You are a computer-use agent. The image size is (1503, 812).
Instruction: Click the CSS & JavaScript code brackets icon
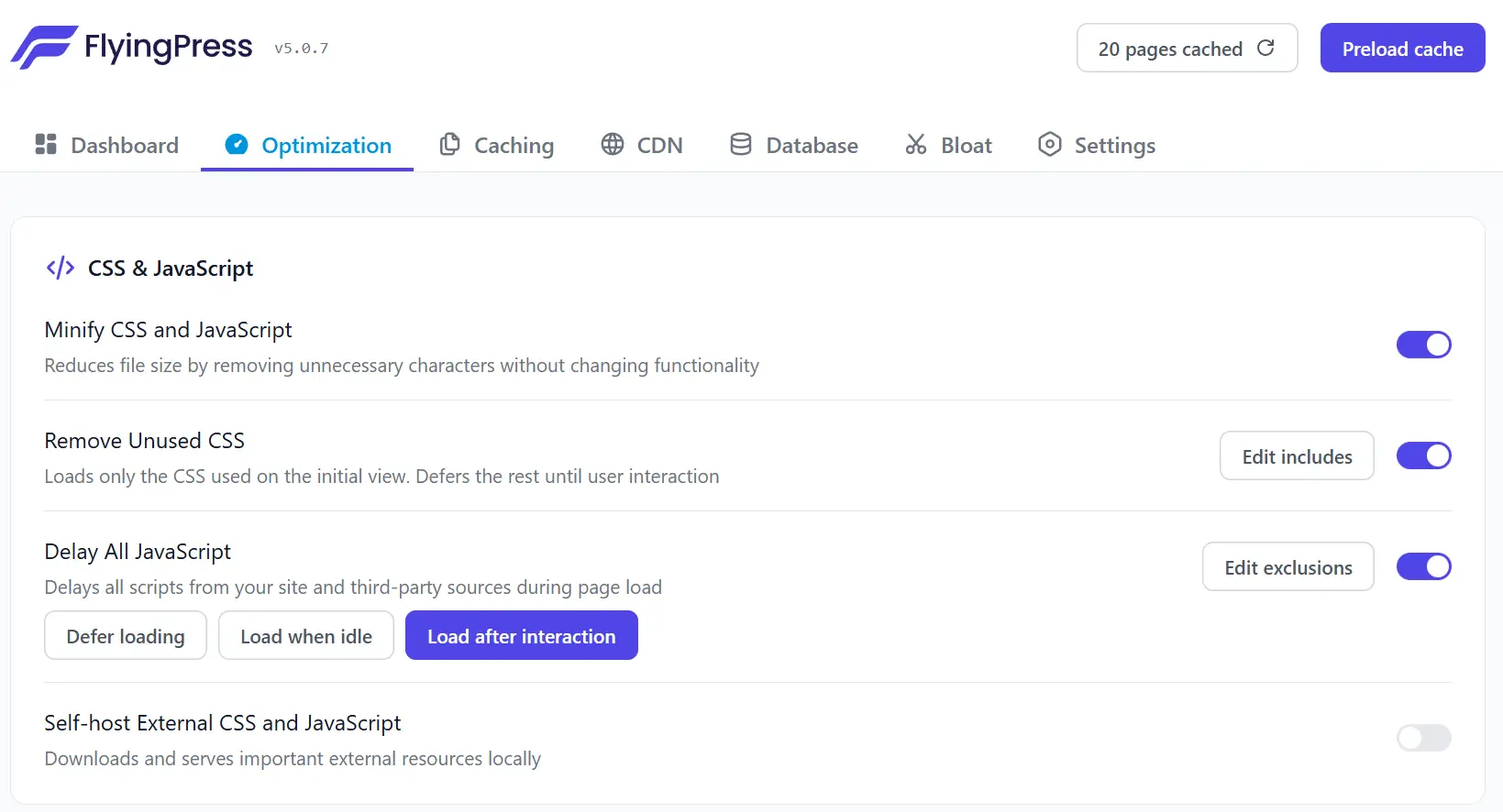point(61,268)
